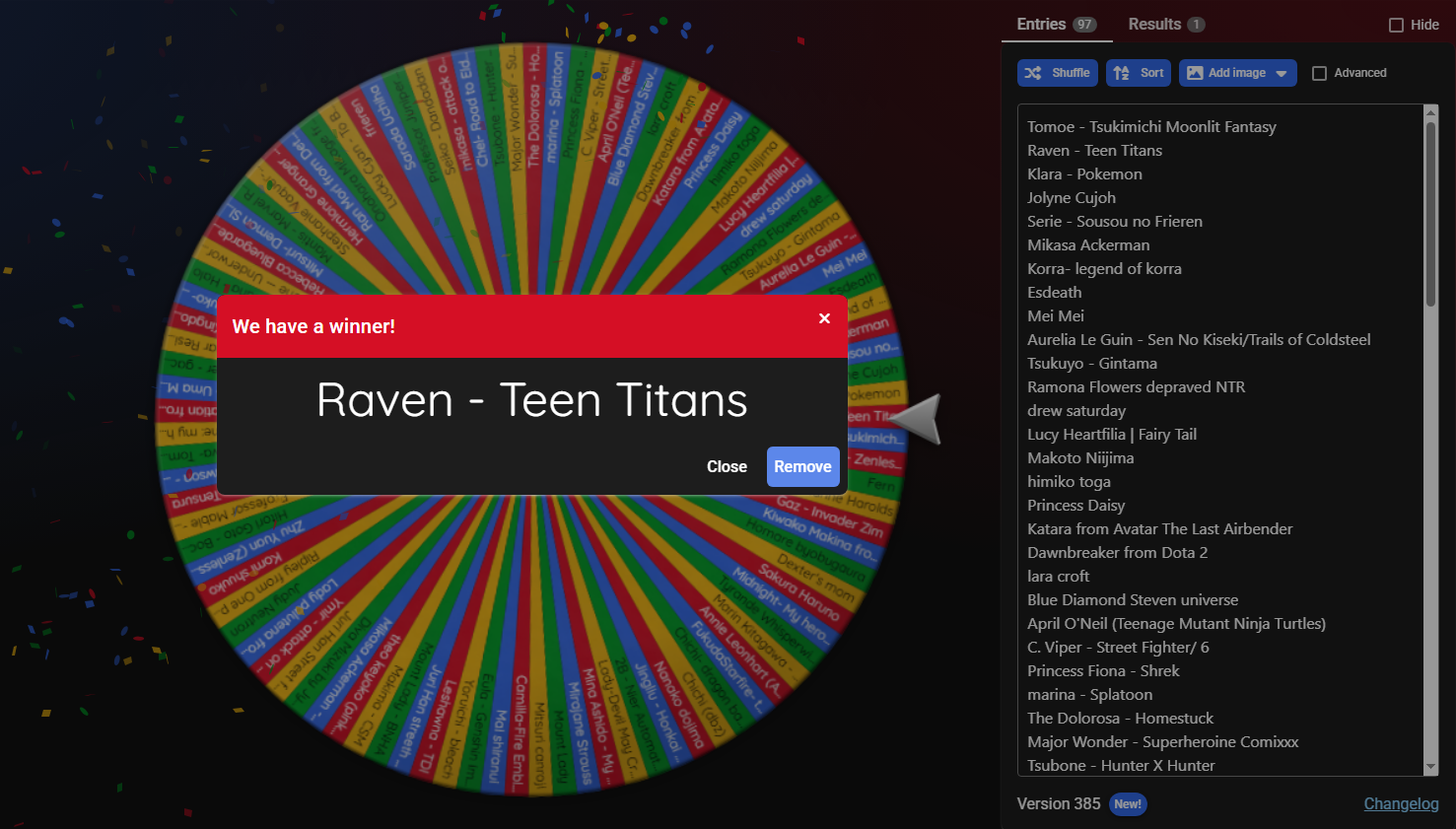Viewport: 1456px width, 829px height.
Task: Toggle the Advanced checkbox
Action: [x=1319, y=73]
